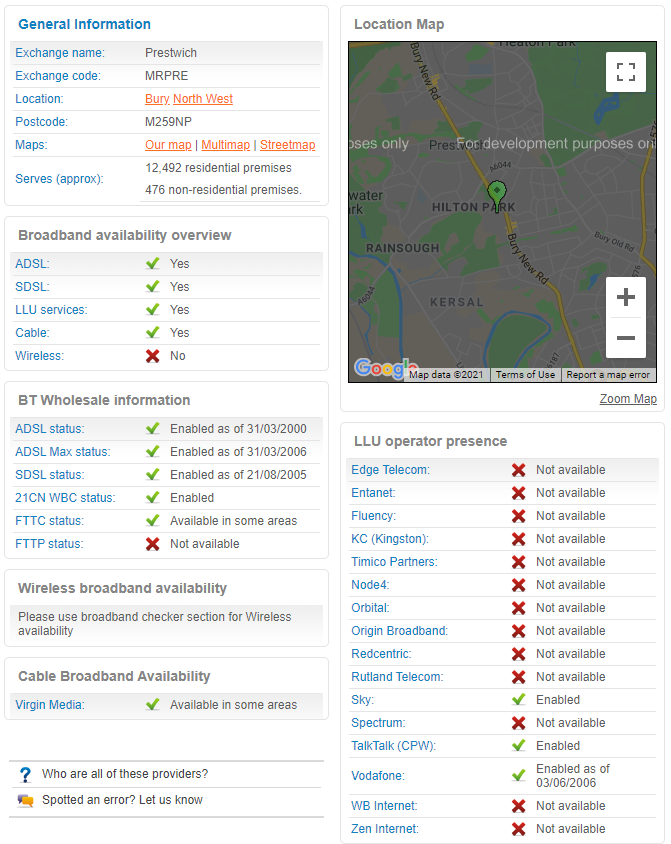
Task: Click the red cross beside FTTP status
Action: pos(153,544)
